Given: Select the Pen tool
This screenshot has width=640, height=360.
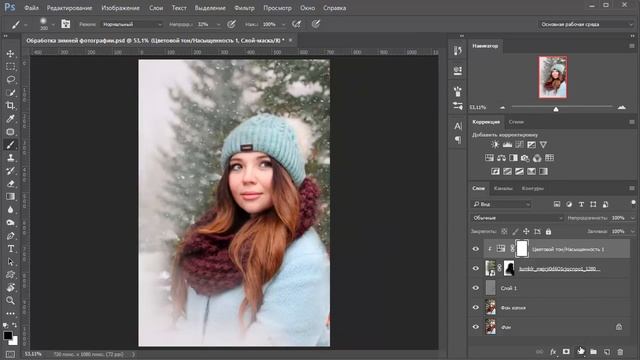Looking at the screenshot, I should 11,236.
